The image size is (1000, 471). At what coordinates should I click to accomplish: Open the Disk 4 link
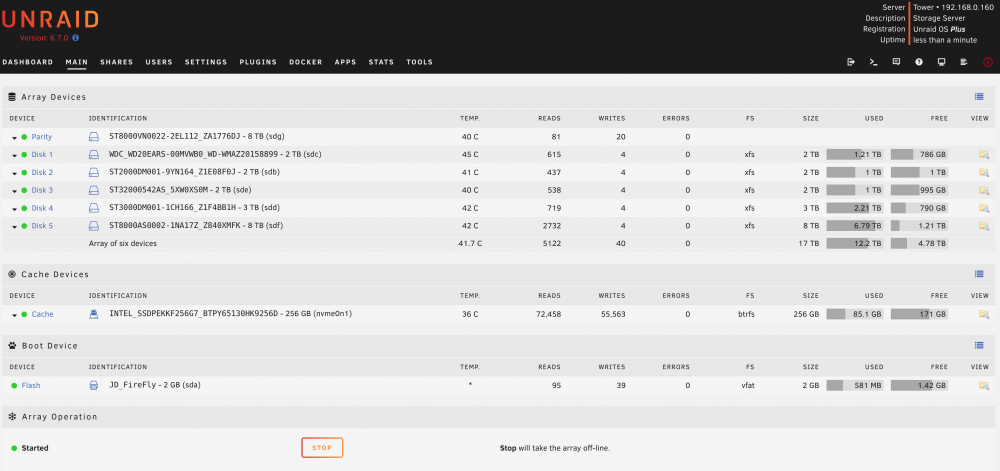click(42, 208)
